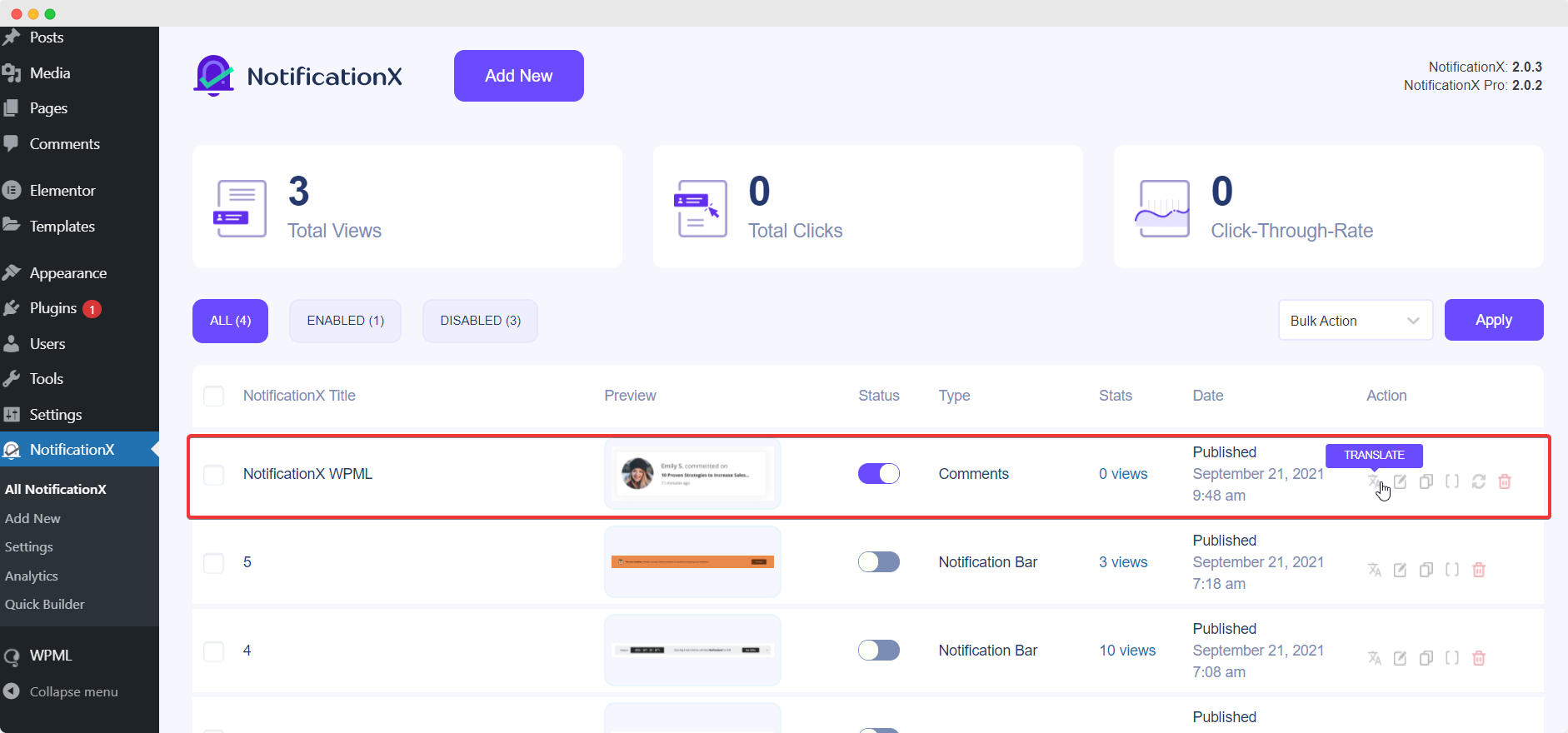Image resolution: width=1568 pixels, height=733 pixels.
Task: Click the Total Clicks card icon
Action: pos(701,208)
